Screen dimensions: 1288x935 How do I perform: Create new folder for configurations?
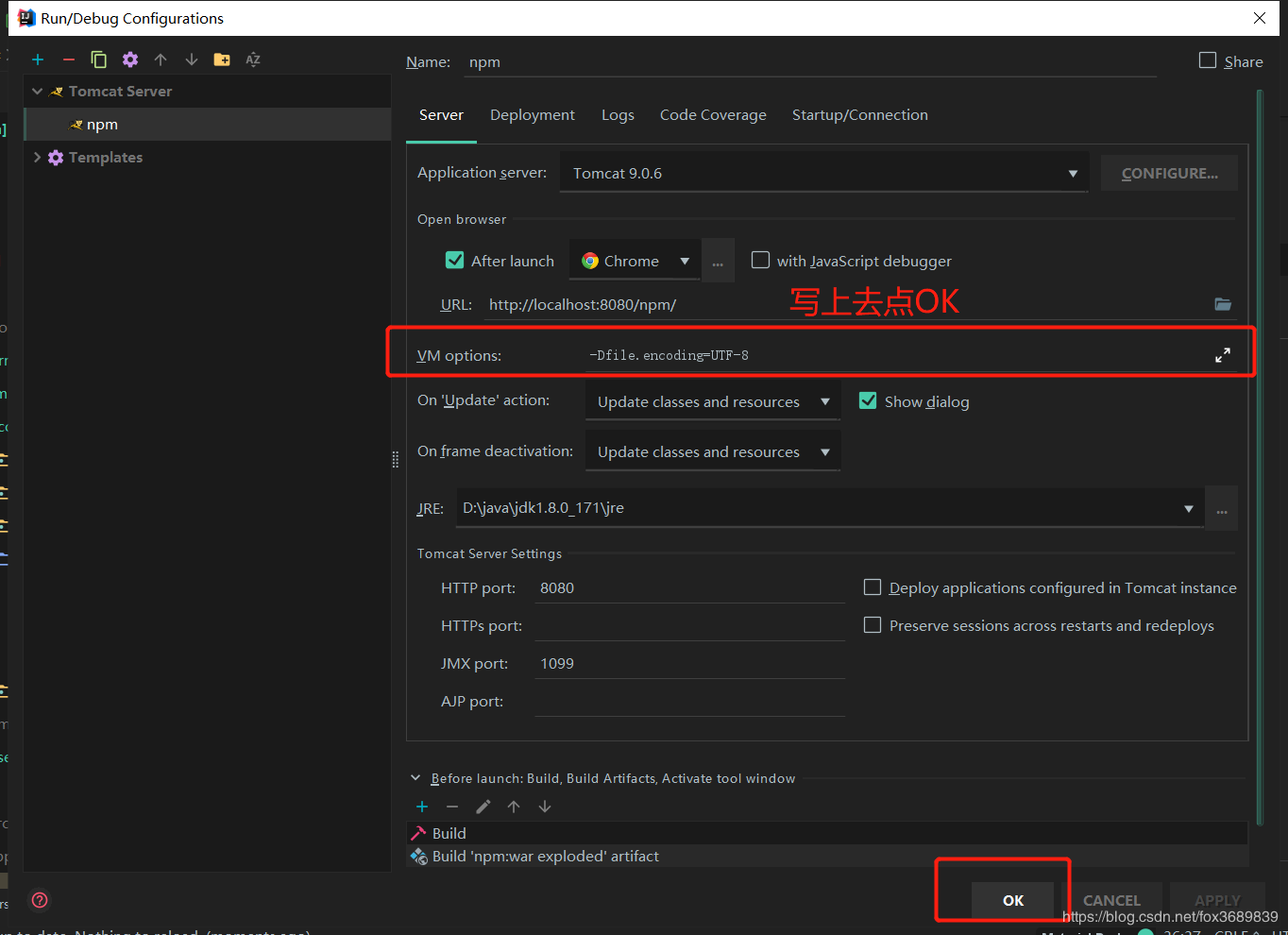(x=222, y=59)
